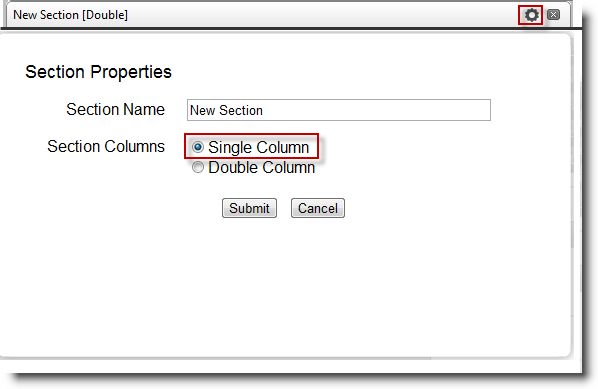The image size is (598, 389).
Task: Choose the Double Column radio button
Action: coord(198,167)
